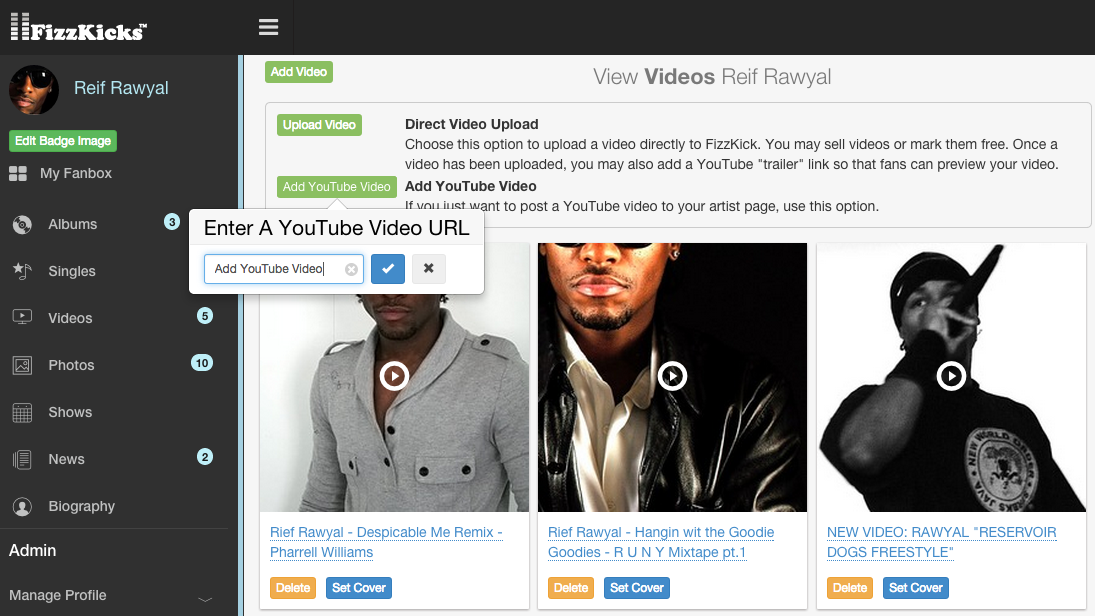
Task: Set Cover for Hangin wit the Goodie video
Action: tap(637, 588)
